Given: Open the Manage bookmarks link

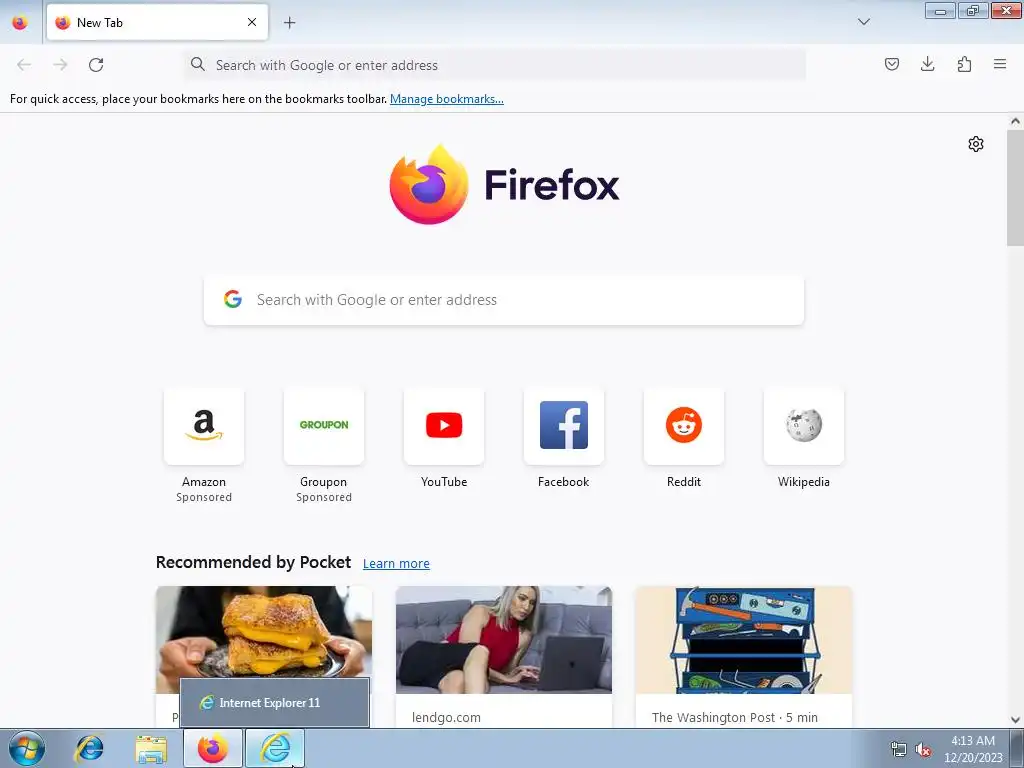Looking at the screenshot, I should tap(447, 99).
